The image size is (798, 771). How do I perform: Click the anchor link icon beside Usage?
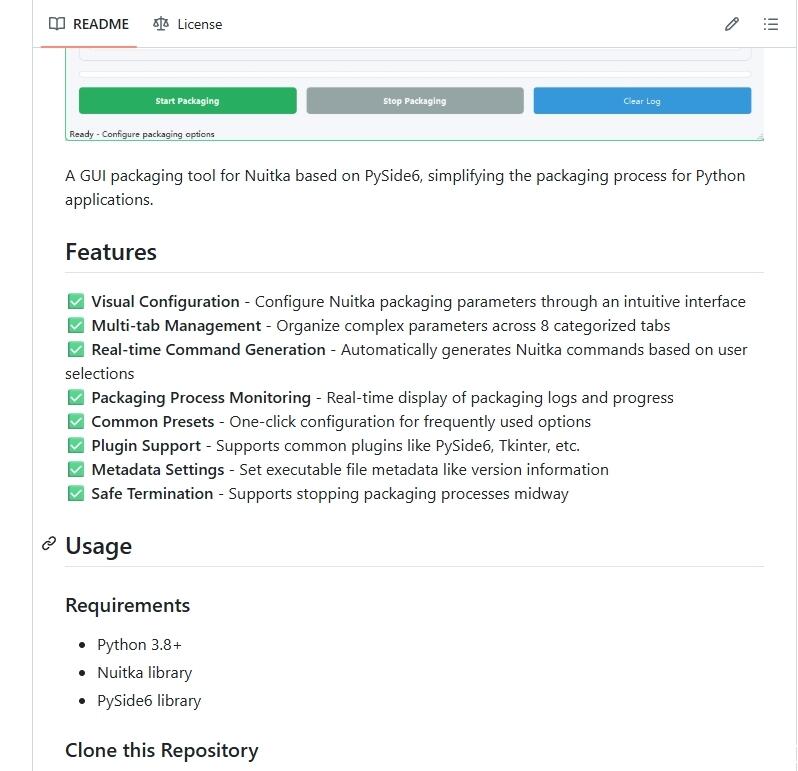[49, 545]
